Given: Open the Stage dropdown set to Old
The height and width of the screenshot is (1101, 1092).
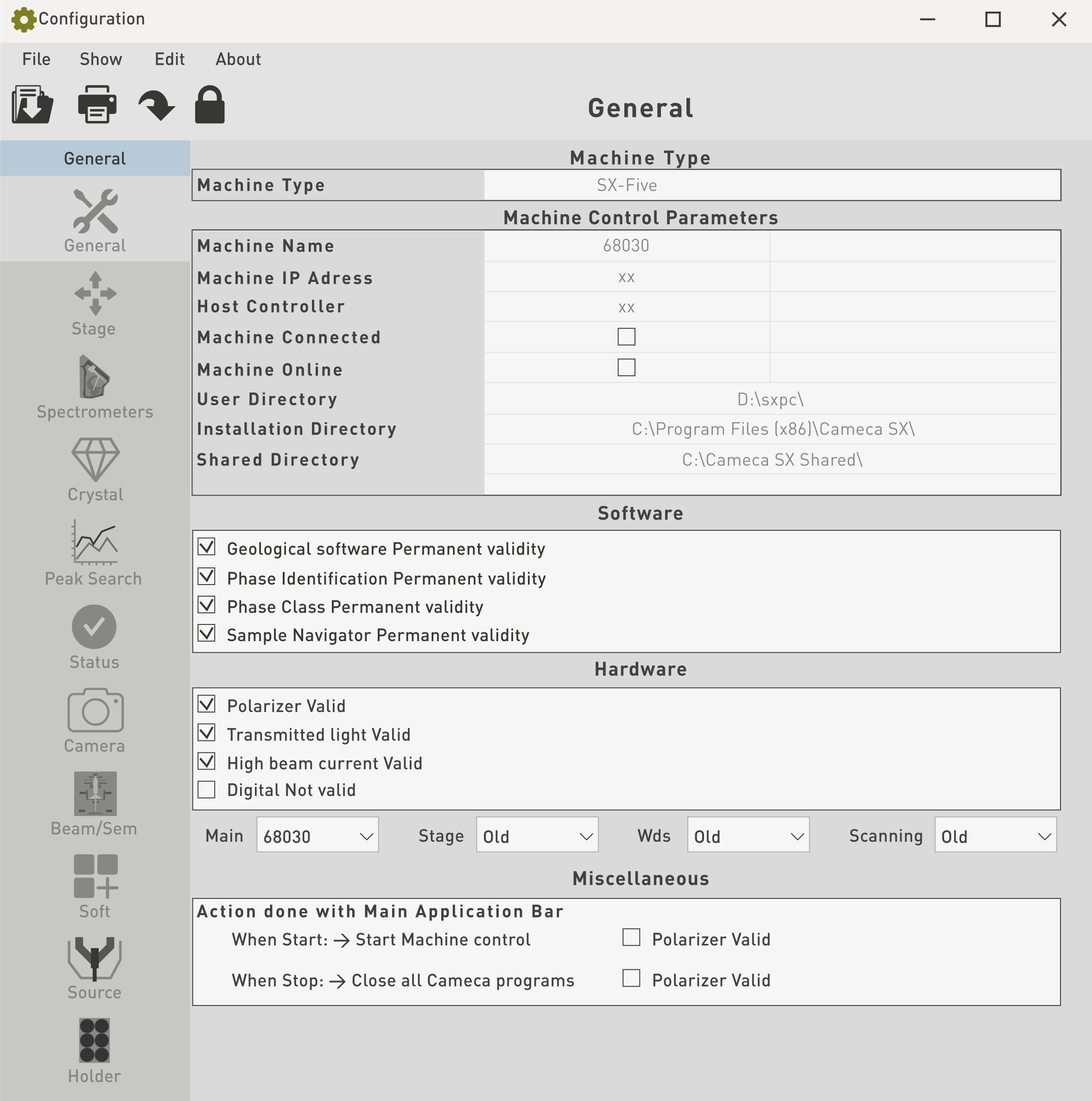Looking at the screenshot, I should (537, 835).
